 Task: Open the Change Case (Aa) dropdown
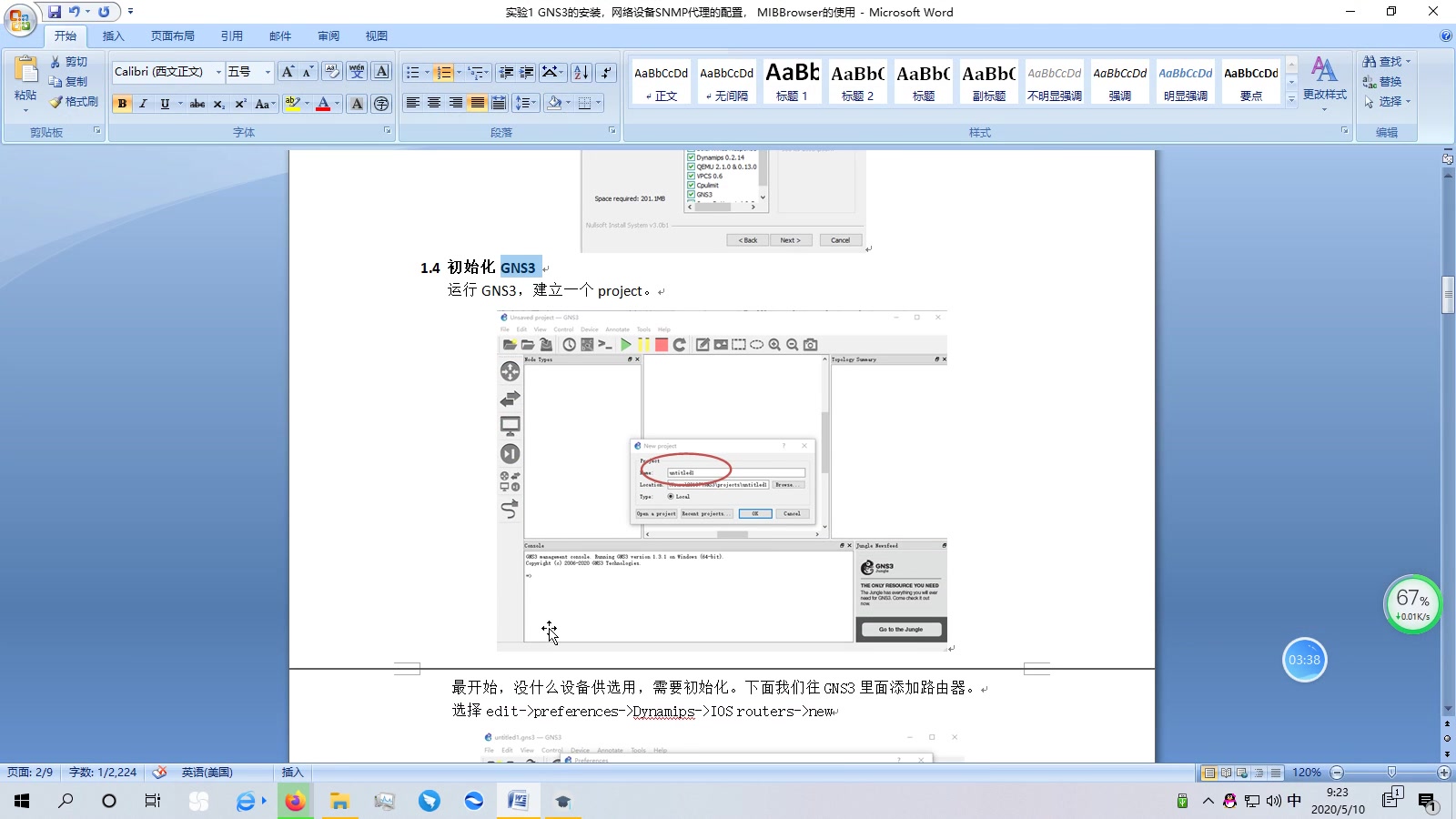pos(264,104)
